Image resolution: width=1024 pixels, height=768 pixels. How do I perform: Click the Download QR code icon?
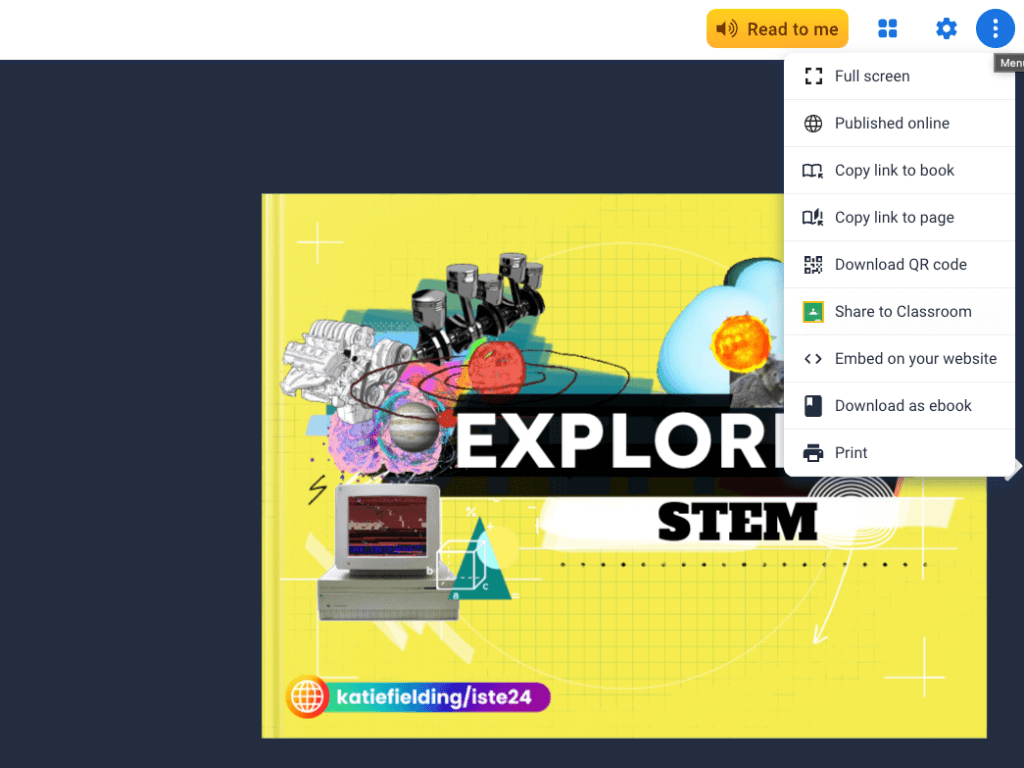[812, 264]
